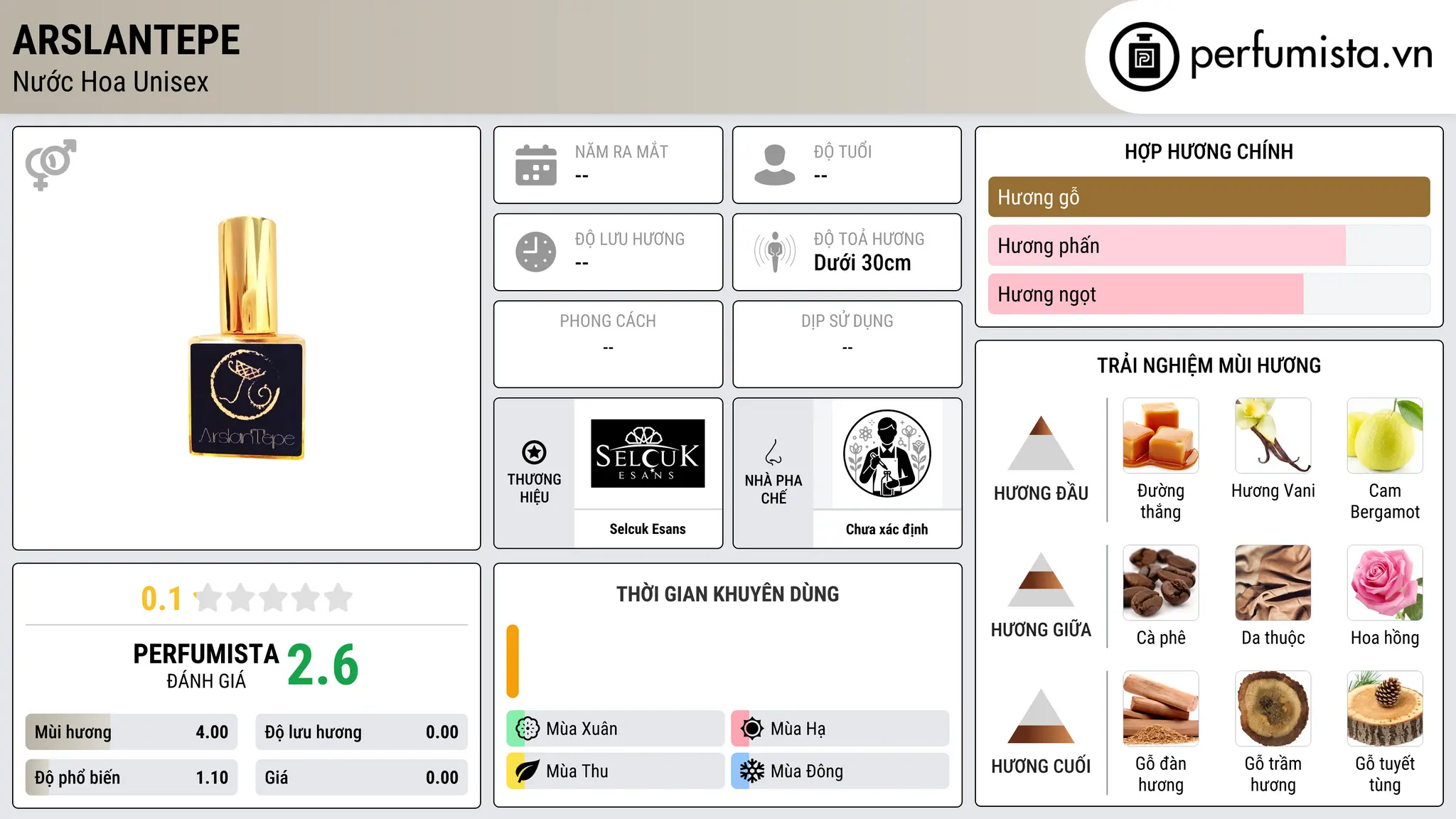This screenshot has height=819, width=1456.
Task: Click the unisex gender symbol icon
Action: [50, 164]
